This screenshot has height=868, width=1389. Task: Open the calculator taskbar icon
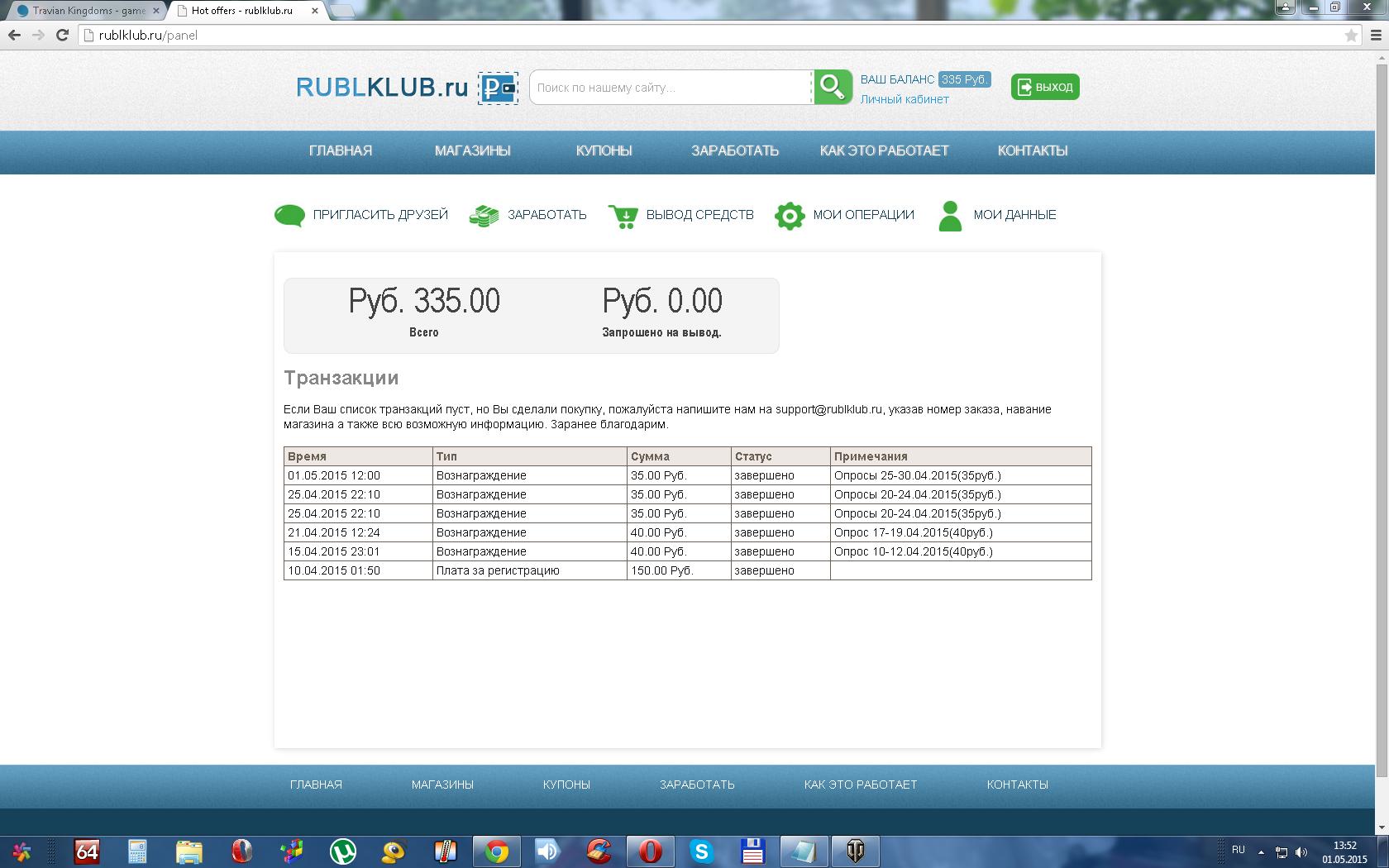(137, 851)
